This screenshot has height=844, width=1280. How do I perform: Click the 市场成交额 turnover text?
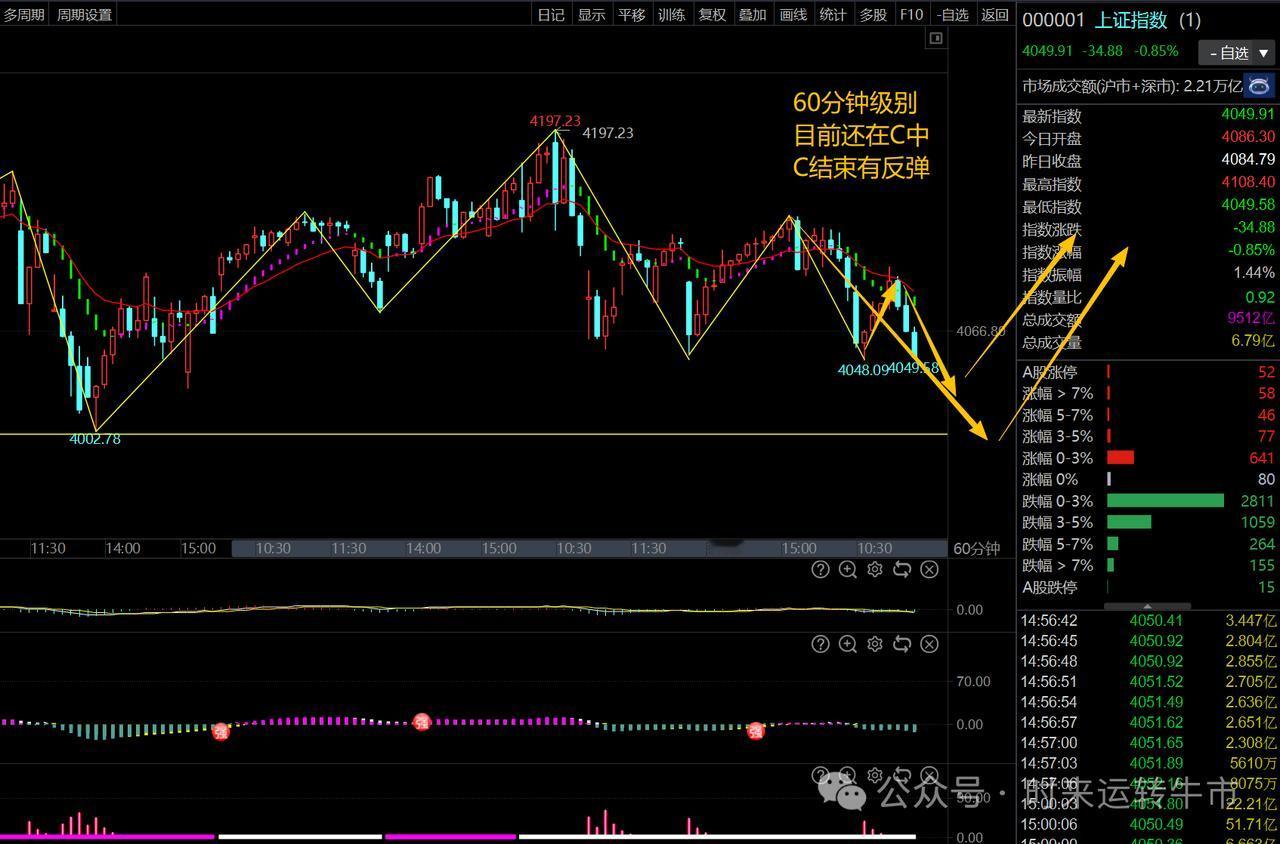click(1131, 86)
